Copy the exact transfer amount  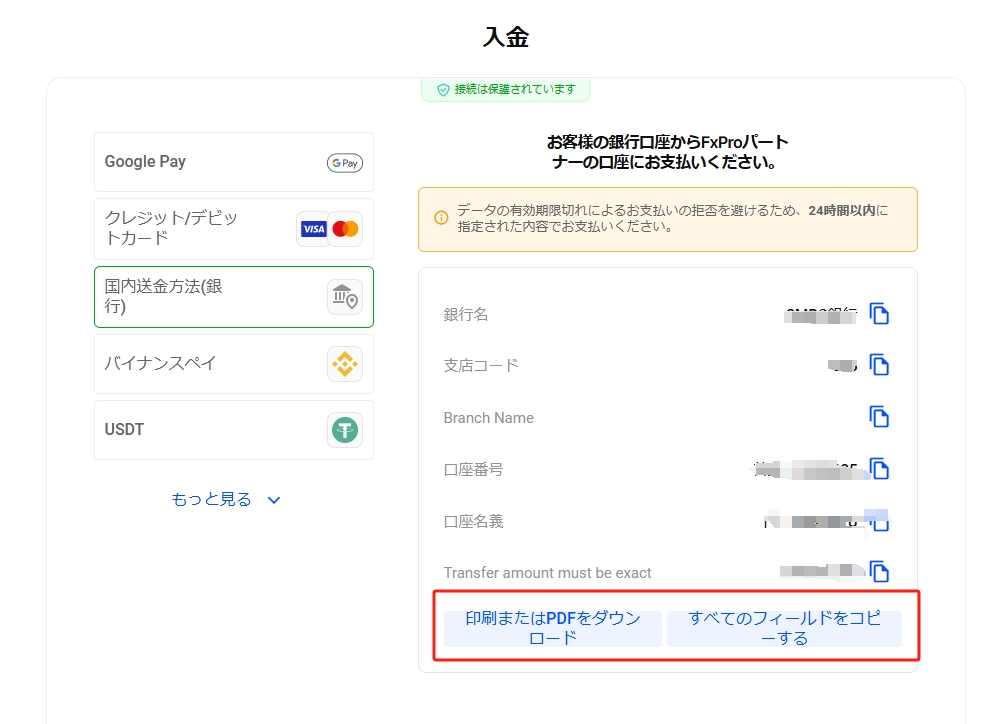click(879, 572)
